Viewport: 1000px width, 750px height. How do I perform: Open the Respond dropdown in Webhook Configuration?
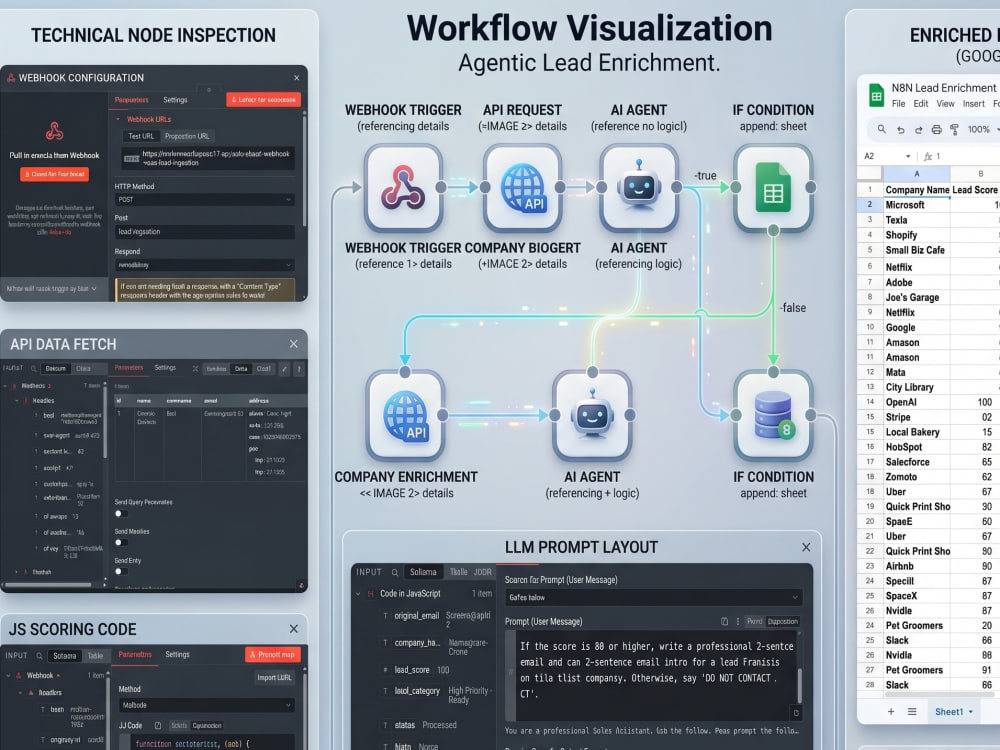click(205, 265)
